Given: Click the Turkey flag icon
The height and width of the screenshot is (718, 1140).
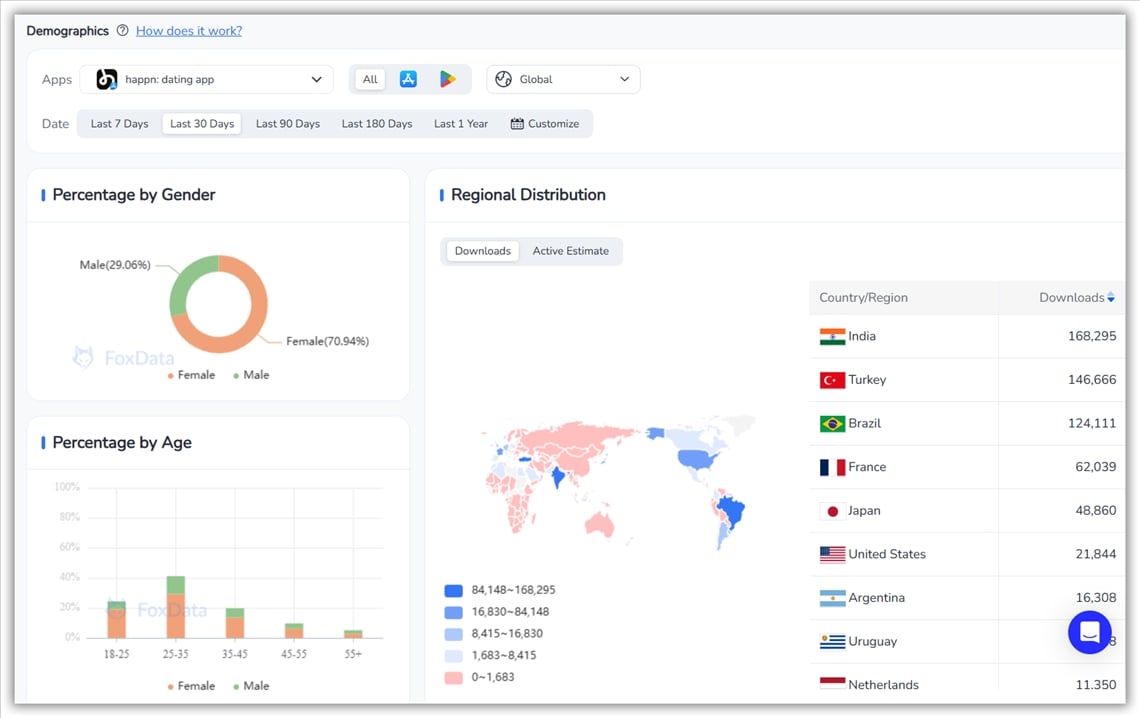Looking at the screenshot, I should click(832, 380).
